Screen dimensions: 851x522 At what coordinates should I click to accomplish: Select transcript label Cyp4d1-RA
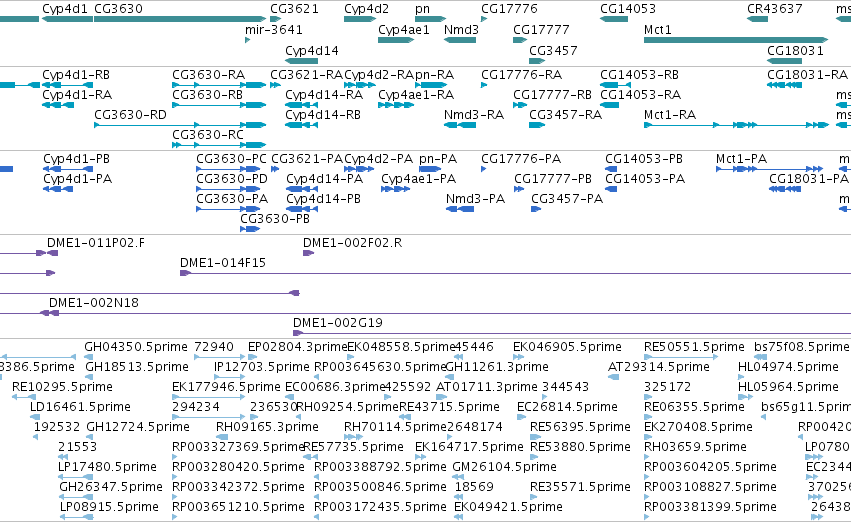tap(77, 95)
